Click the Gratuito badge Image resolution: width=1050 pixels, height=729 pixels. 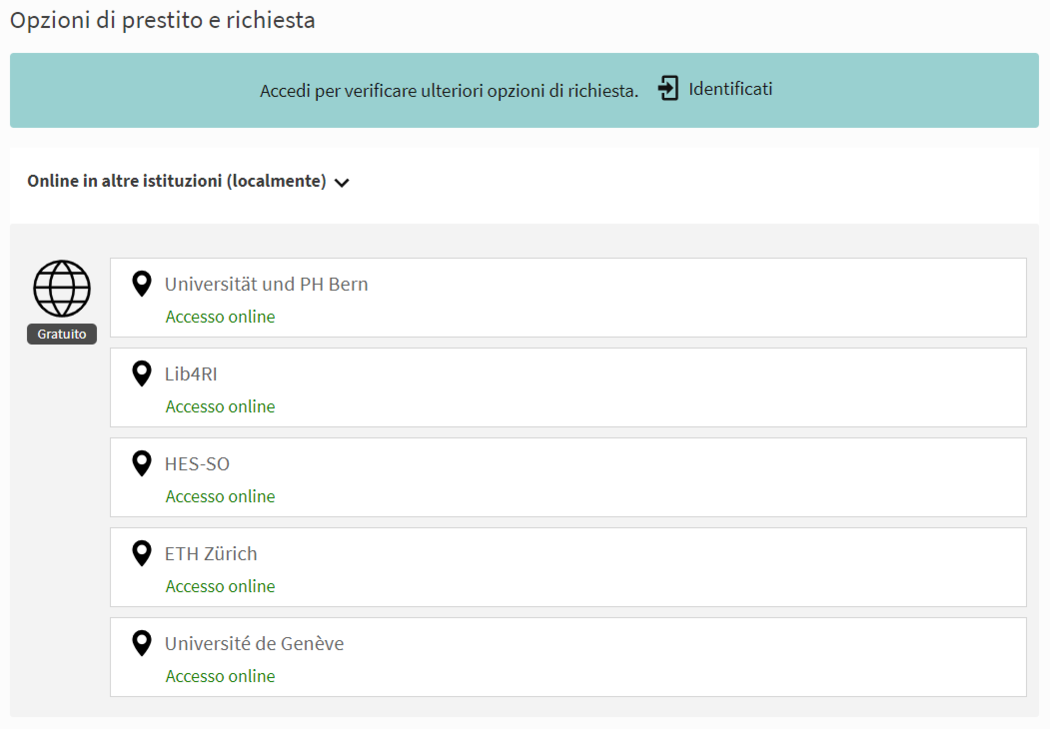coord(62,334)
